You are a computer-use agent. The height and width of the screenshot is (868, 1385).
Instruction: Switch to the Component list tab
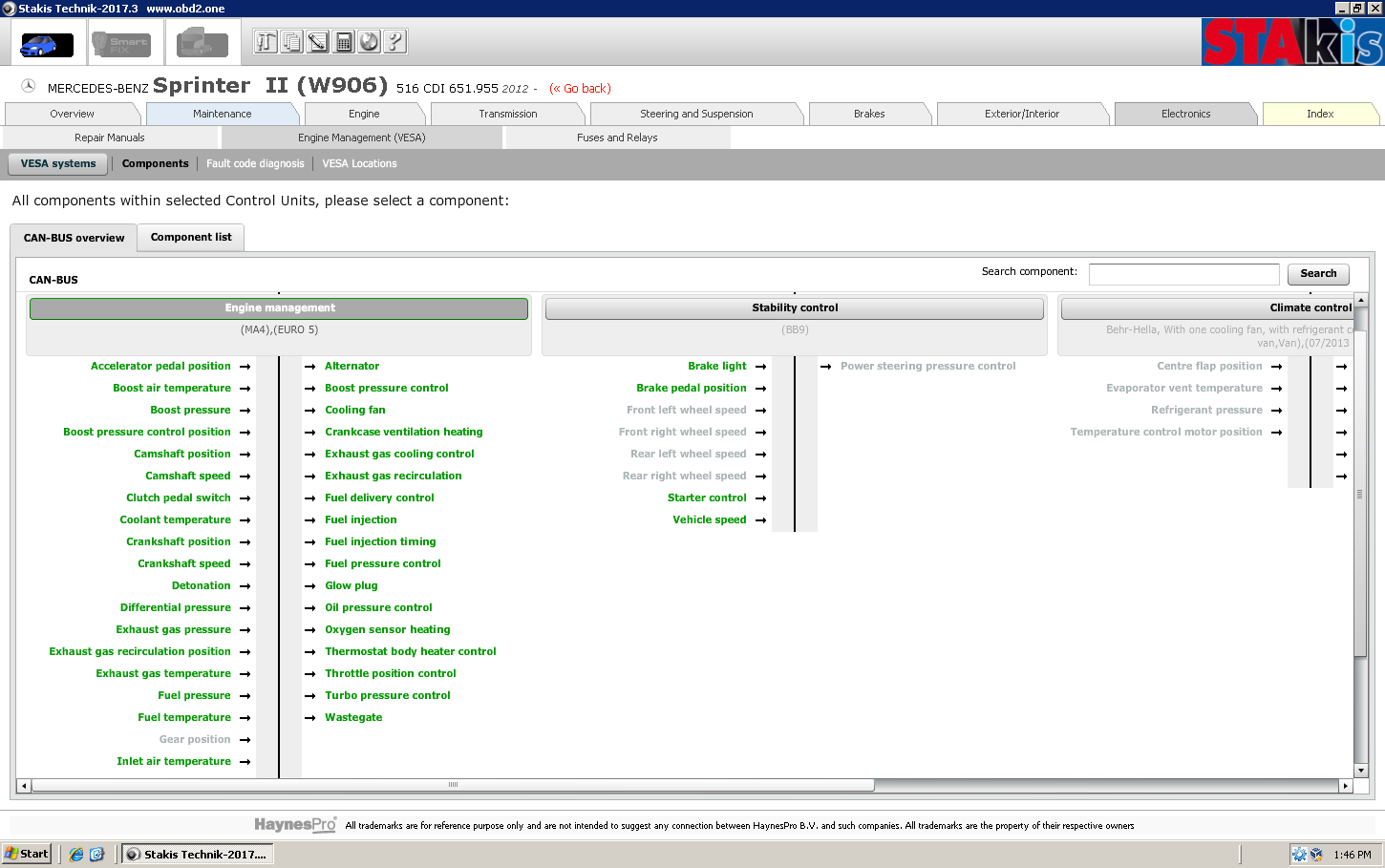point(191,238)
